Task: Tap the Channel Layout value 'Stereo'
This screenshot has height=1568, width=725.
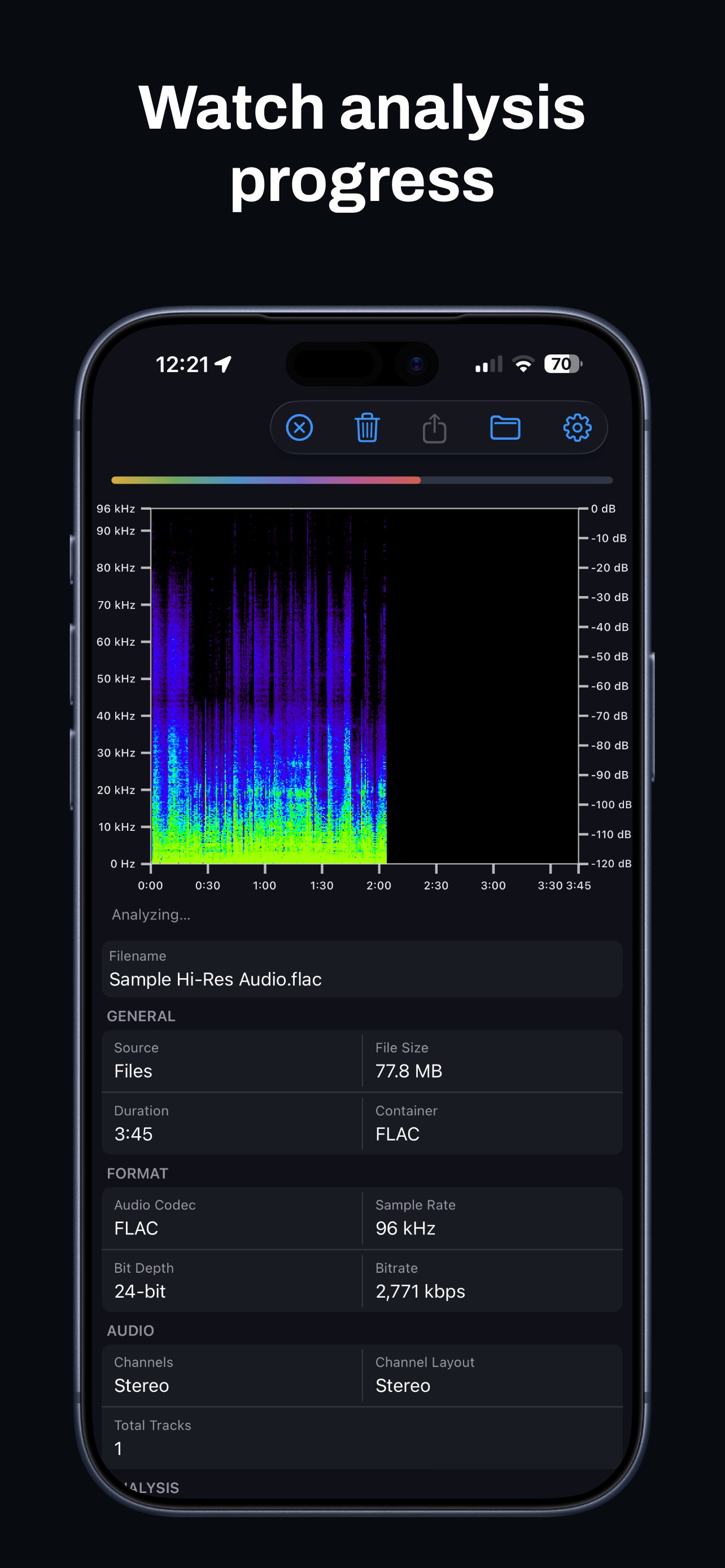Action: tap(403, 1385)
